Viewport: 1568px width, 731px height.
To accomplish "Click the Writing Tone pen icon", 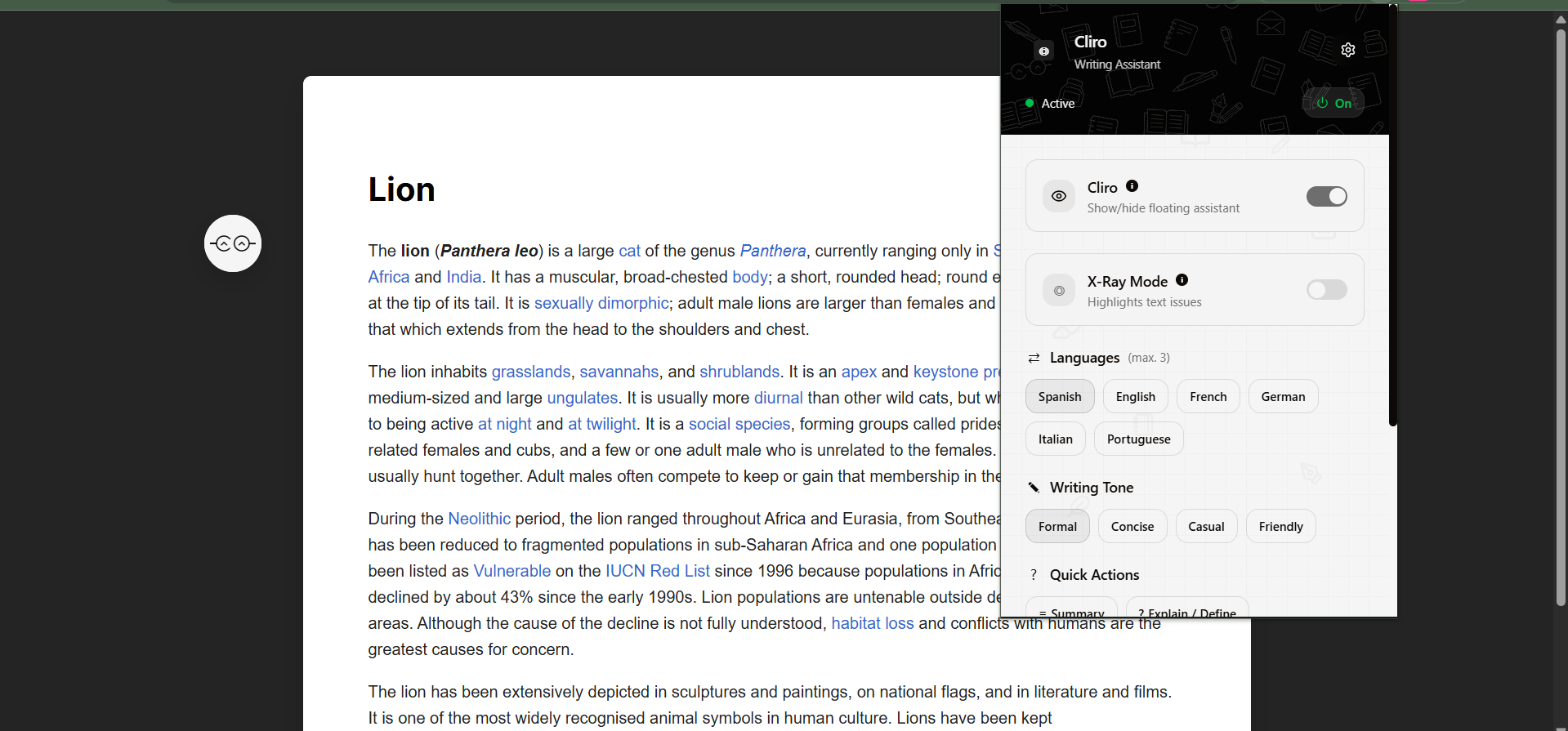I will (1034, 488).
